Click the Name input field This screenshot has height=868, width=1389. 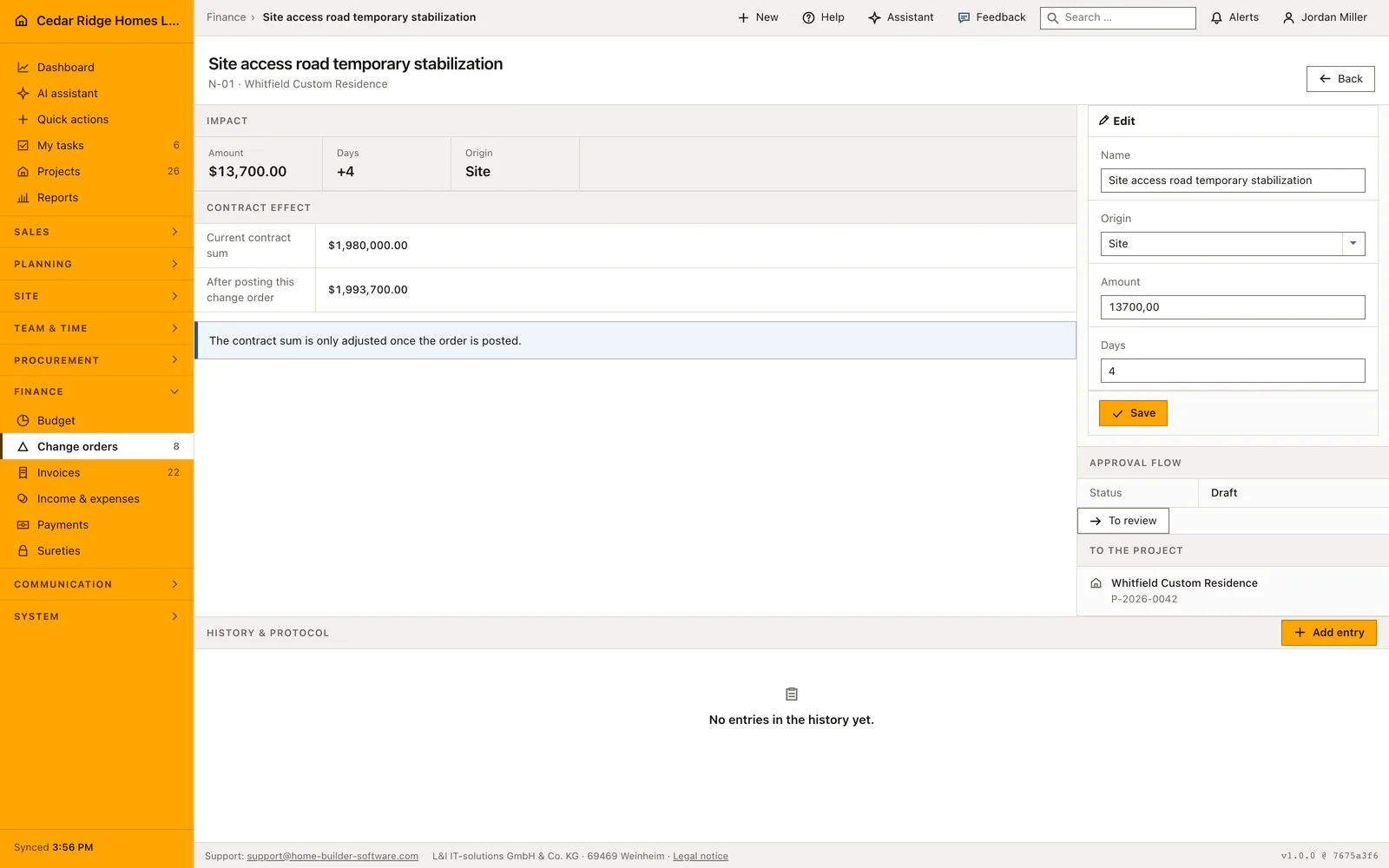(1233, 181)
